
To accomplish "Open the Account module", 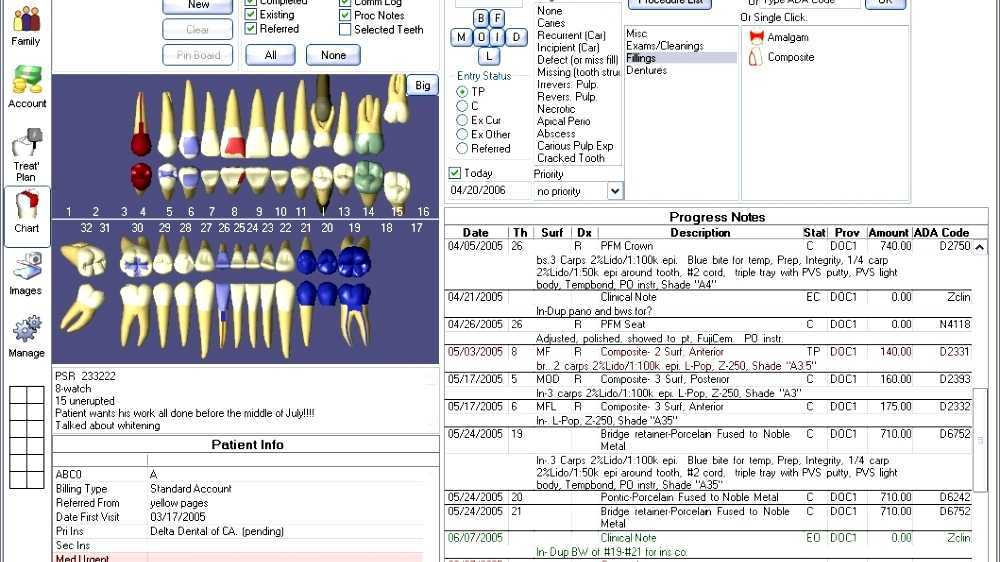I will point(27,87).
